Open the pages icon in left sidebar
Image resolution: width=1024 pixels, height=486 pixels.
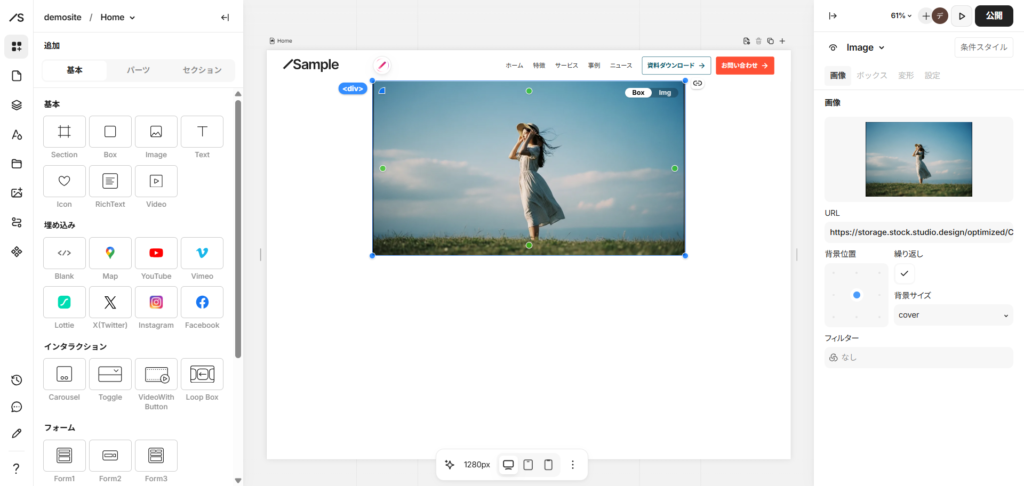[17, 76]
